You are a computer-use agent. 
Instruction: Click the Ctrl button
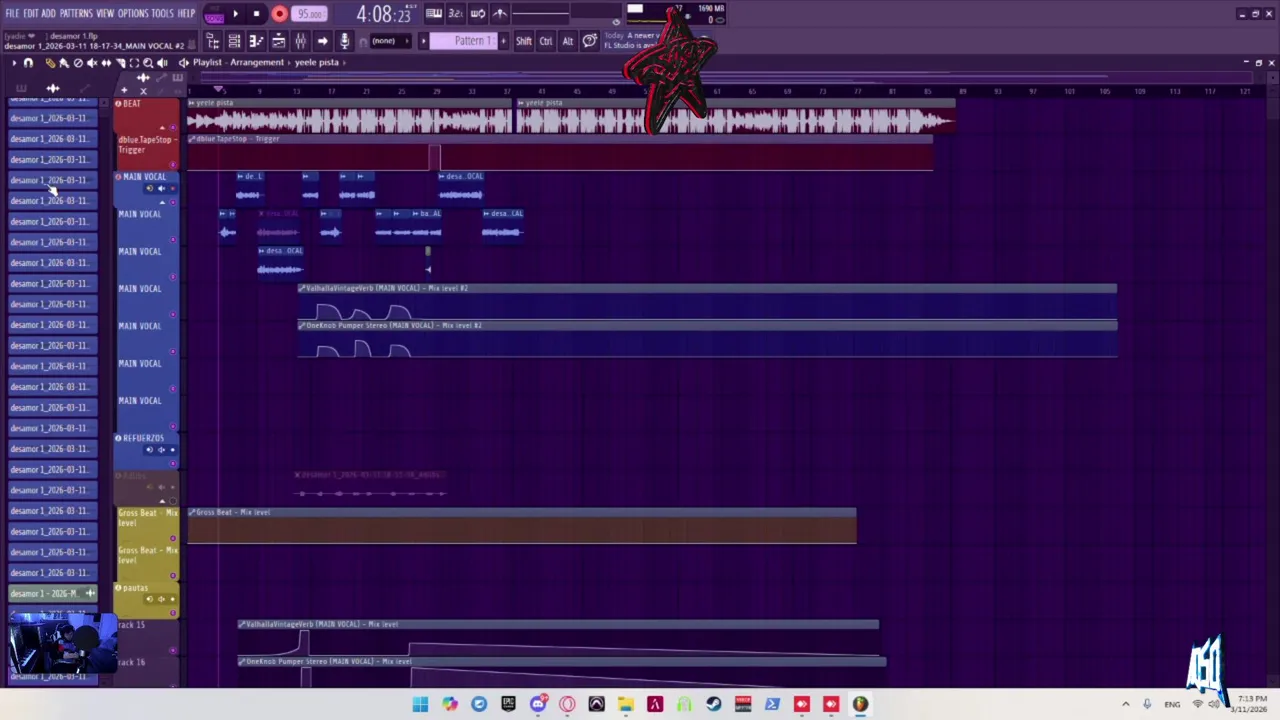click(x=546, y=41)
